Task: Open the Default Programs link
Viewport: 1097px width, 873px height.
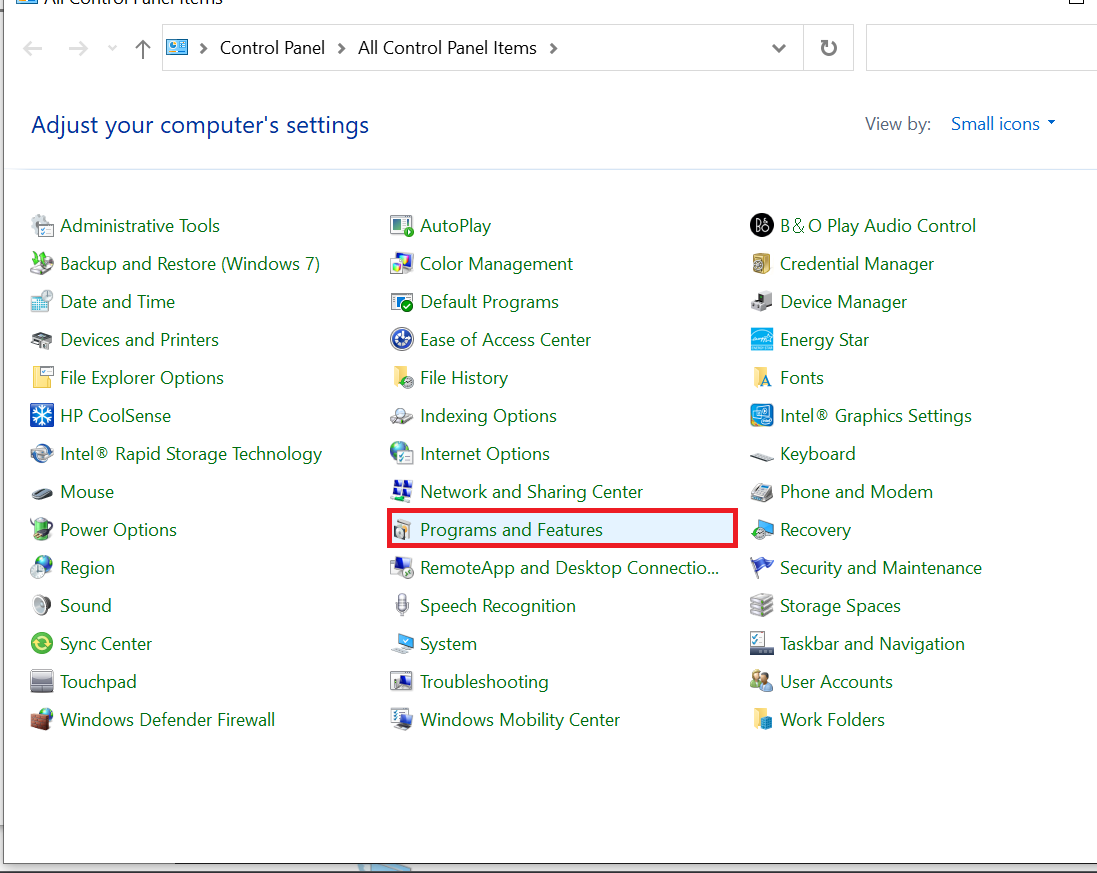Action: point(489,302)
